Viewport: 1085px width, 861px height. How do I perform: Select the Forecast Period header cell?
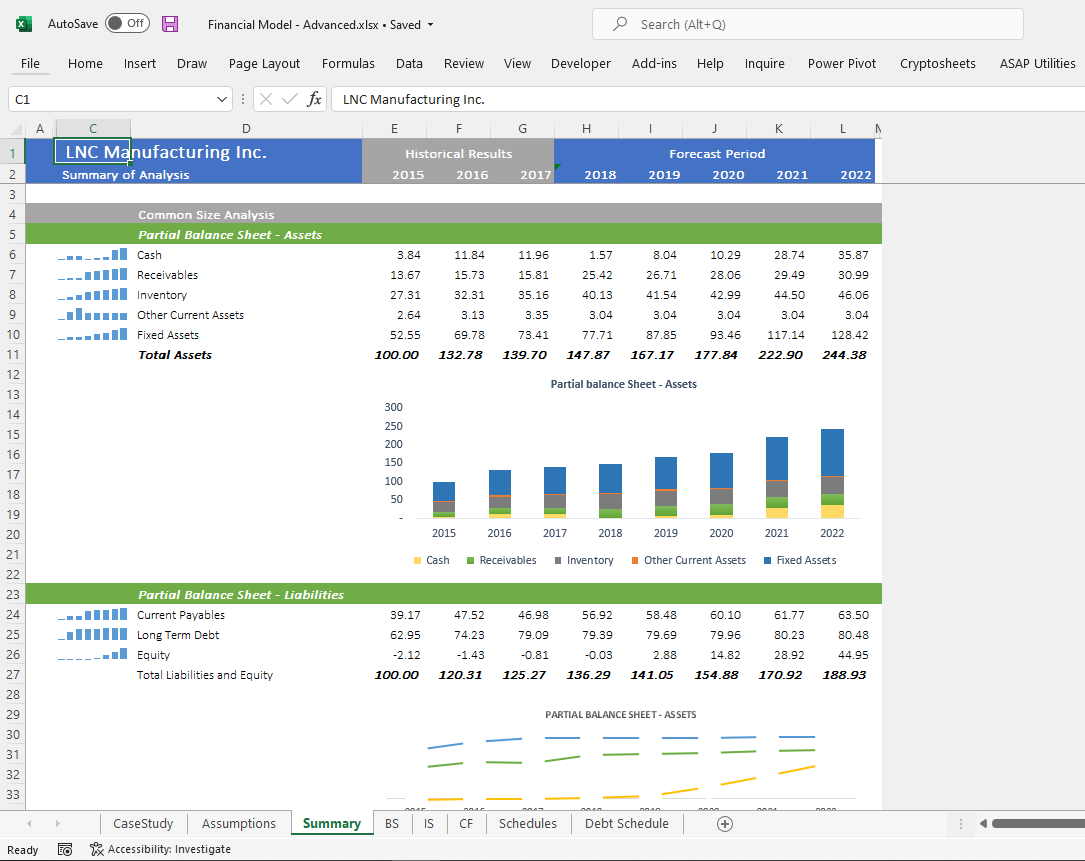pos(717,154)
